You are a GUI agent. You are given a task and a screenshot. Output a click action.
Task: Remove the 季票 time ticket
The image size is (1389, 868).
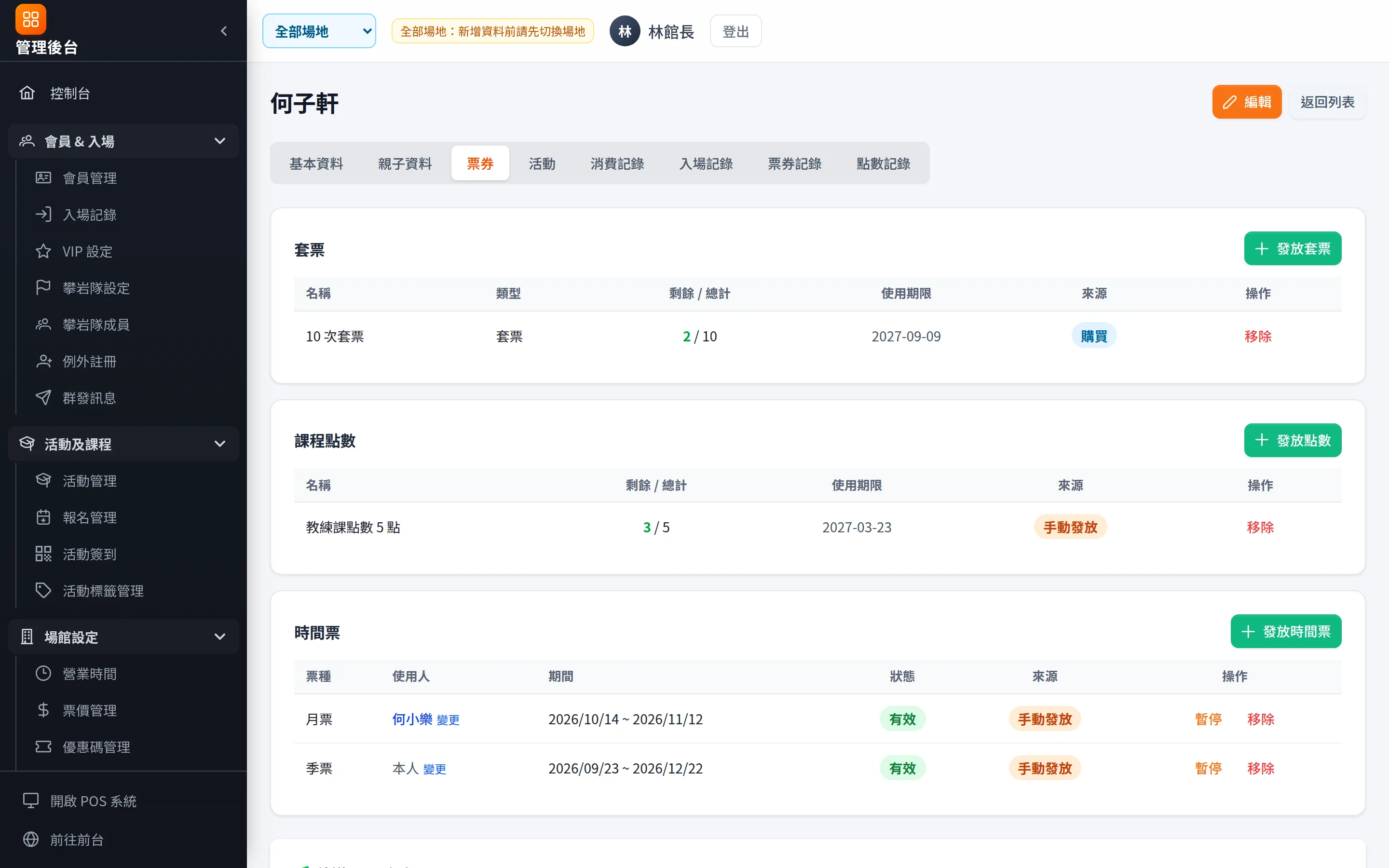tap(1260, 768)
